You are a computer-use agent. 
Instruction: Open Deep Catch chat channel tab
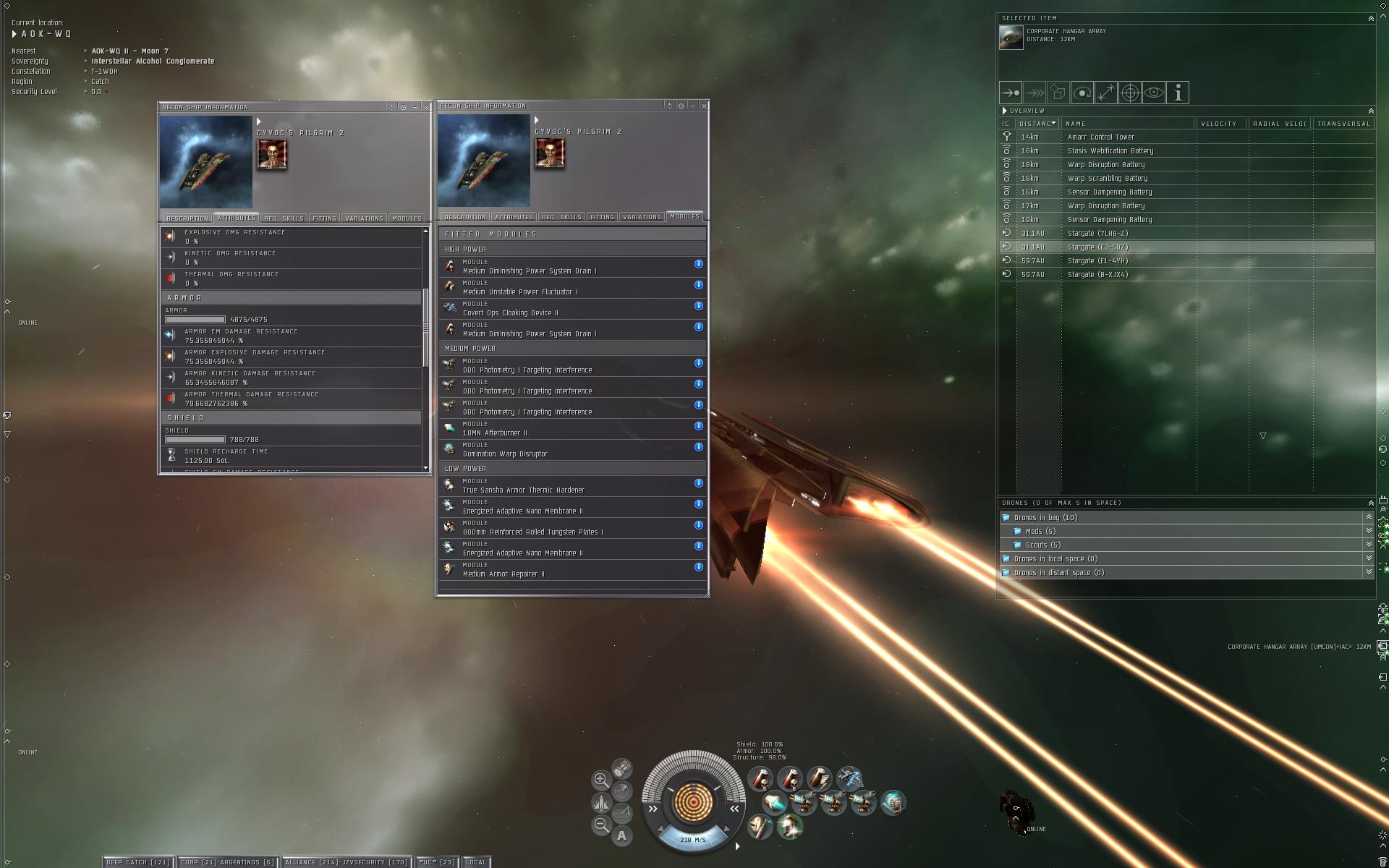click(138, 861)
